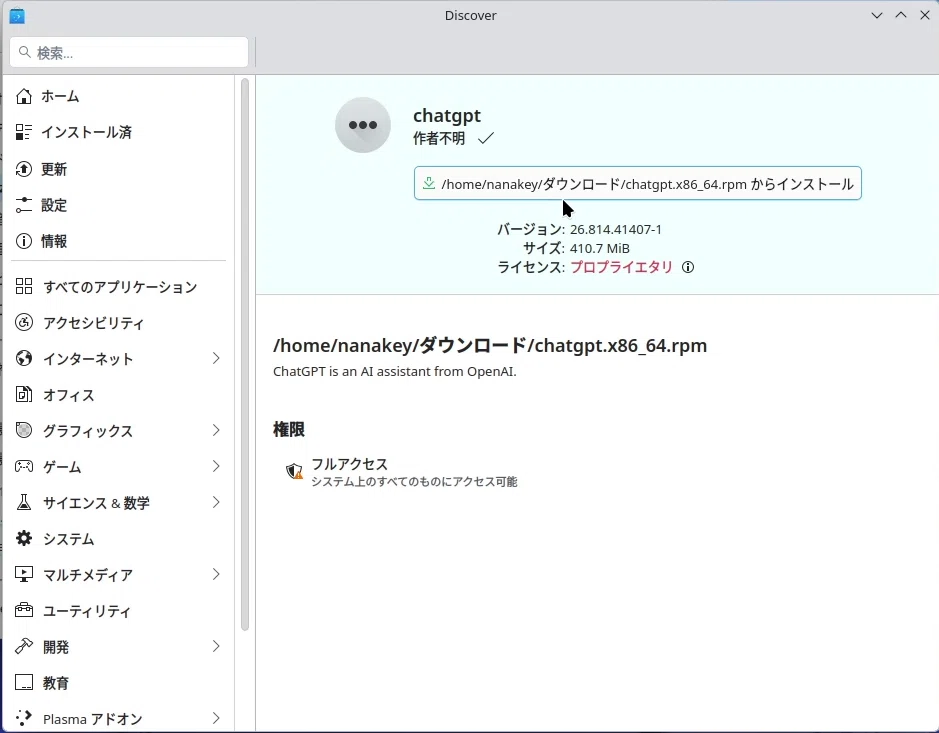Open the Installed (インストール済) list
The image size is (939, 733).
click(119, 132)
